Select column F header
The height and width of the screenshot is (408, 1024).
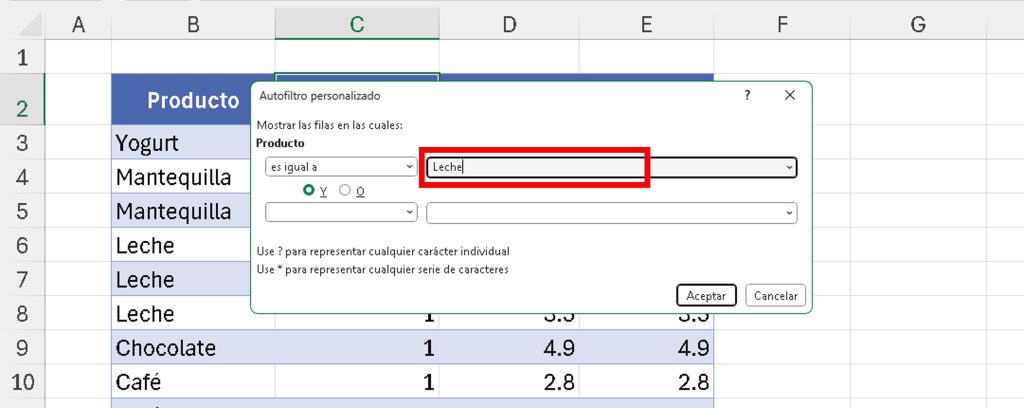coord(781,24)
